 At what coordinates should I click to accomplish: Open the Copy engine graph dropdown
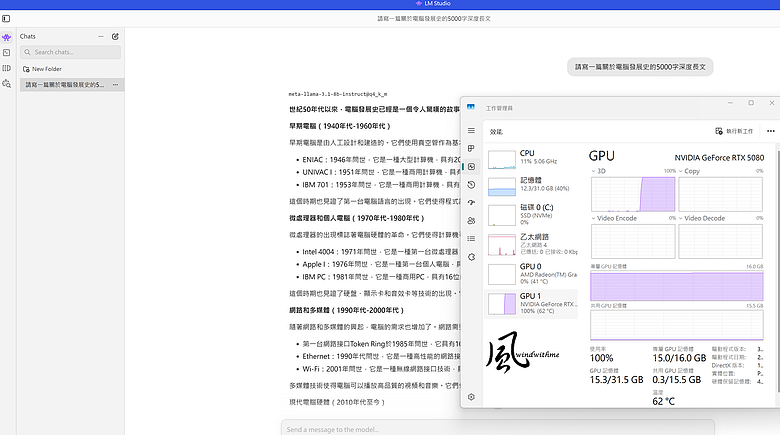coord(681,171)
